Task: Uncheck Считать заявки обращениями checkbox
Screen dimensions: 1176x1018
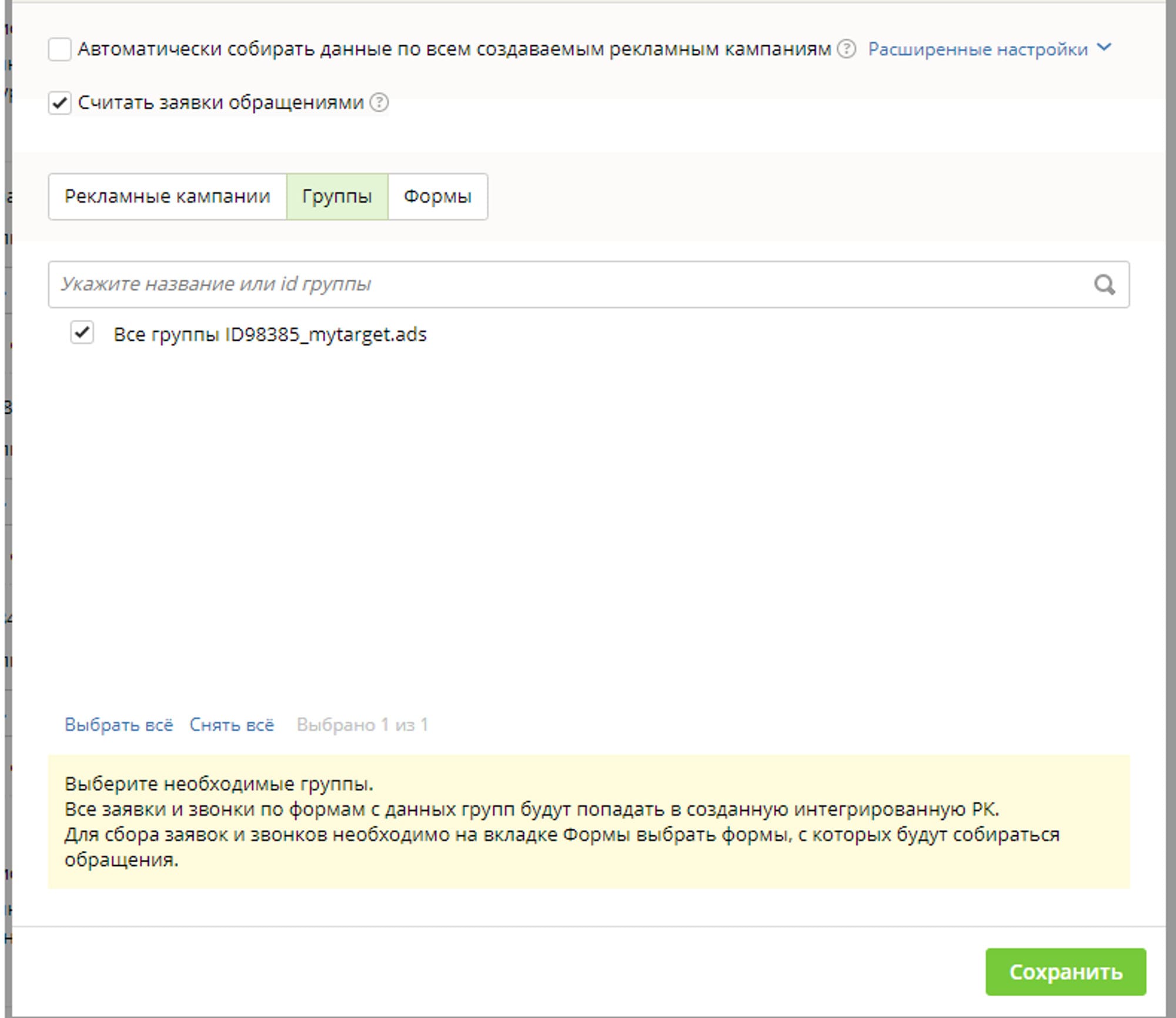Action: click(60, 103)
